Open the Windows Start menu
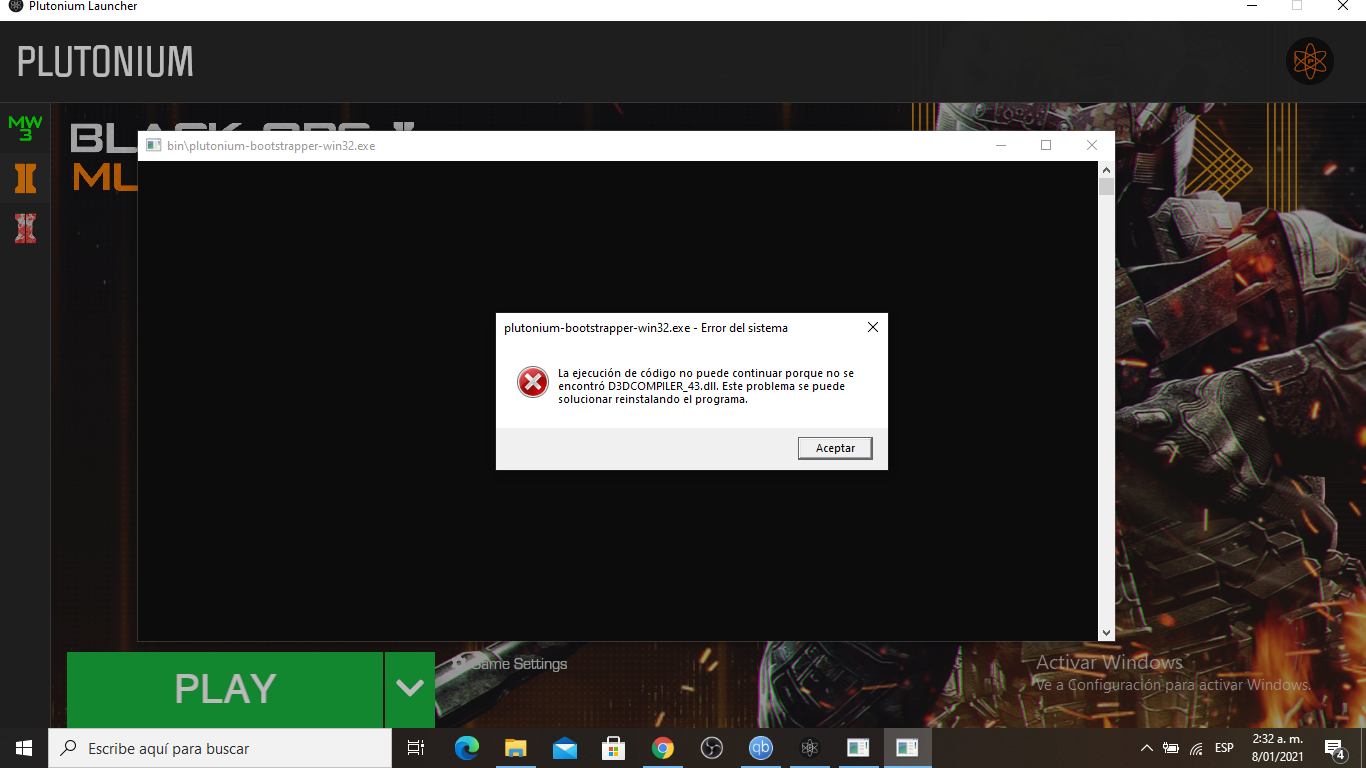The height and width of the screenshot is (768, 1366). click(24, 748)
